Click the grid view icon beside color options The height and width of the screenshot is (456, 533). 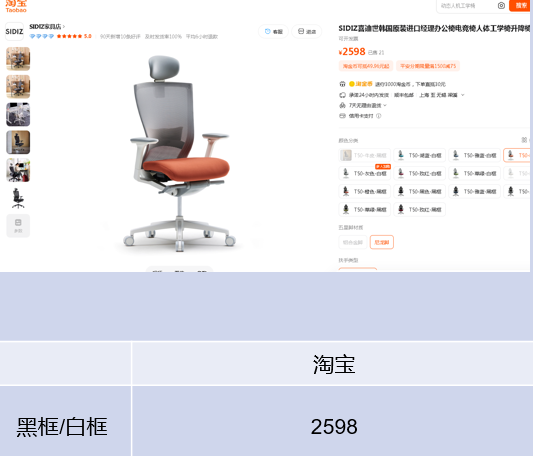[524, 140]
